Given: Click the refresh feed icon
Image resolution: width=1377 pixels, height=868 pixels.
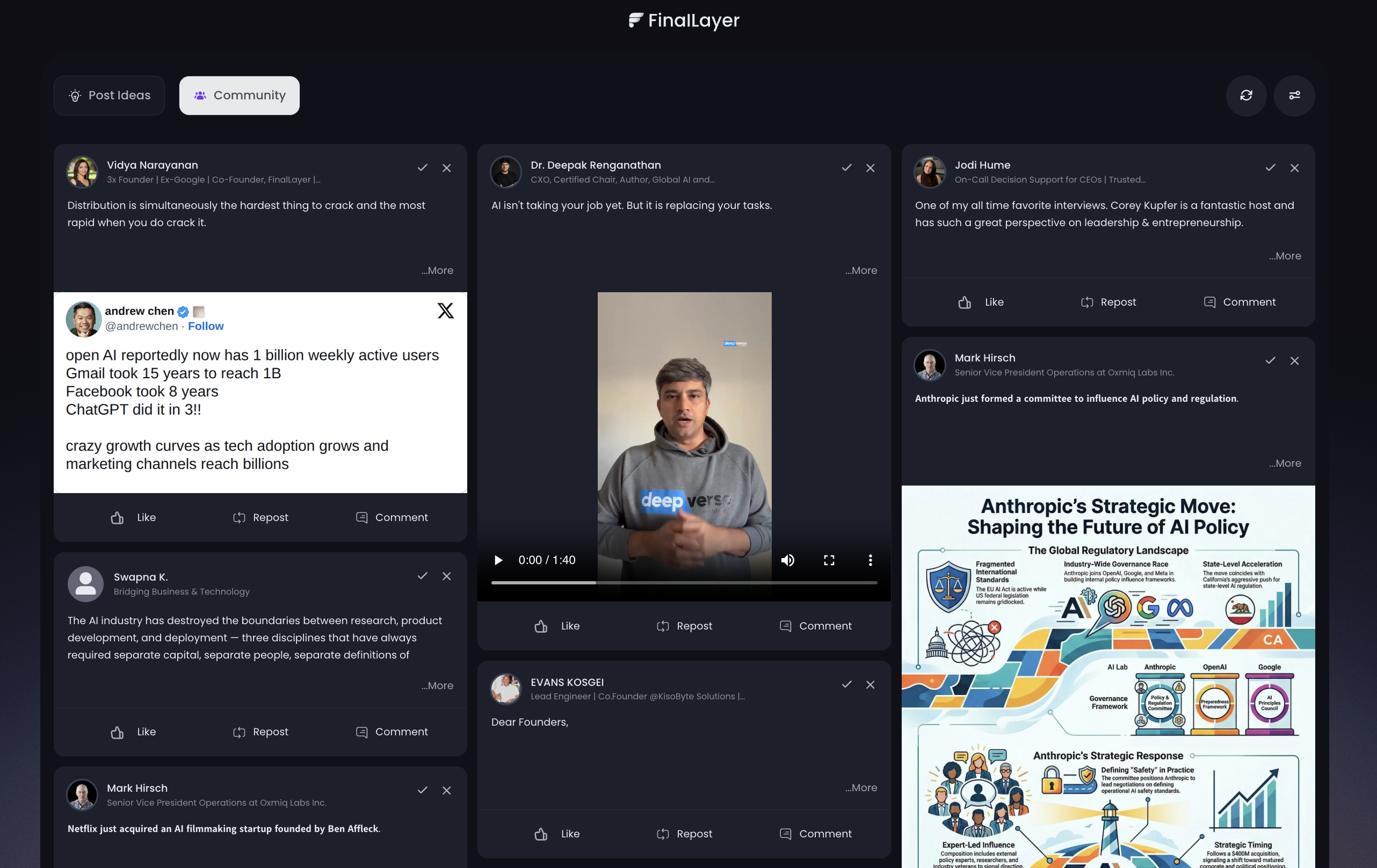Looking at the screenshot, I should 1246,96.
